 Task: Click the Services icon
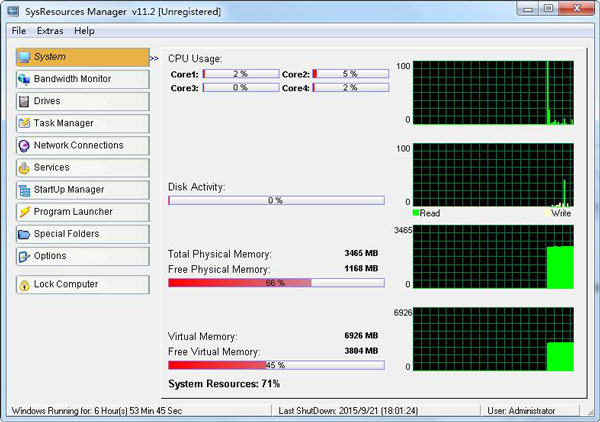point(24,168)
